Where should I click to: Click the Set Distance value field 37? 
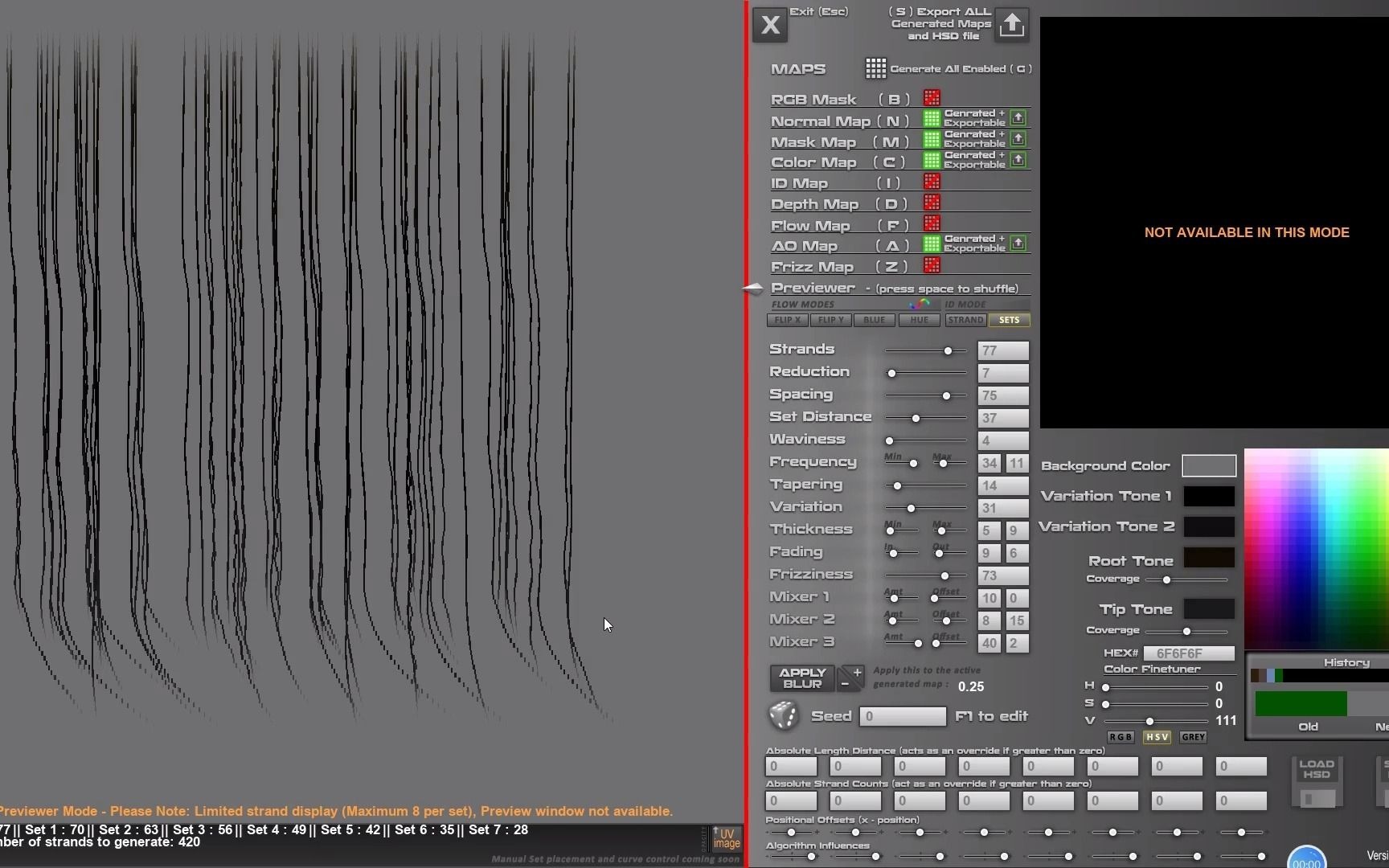[1003, 419]
